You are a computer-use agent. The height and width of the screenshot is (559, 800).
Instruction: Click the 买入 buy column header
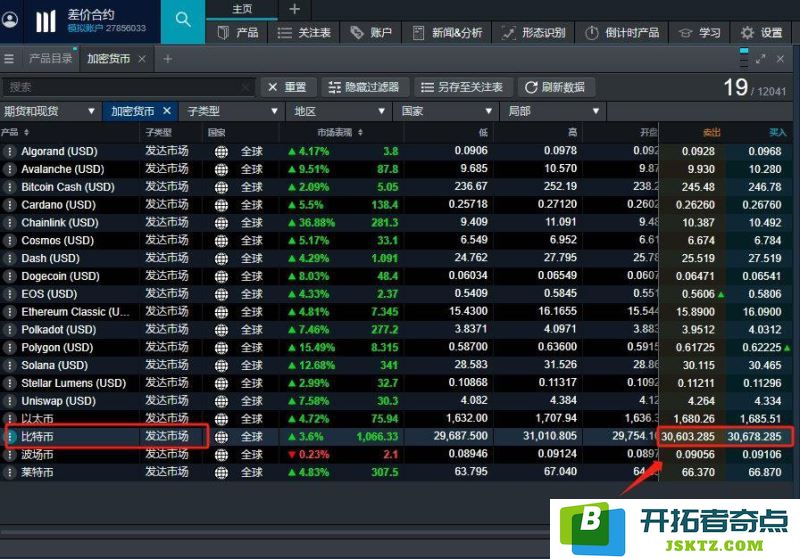click(x=778, y=133)
